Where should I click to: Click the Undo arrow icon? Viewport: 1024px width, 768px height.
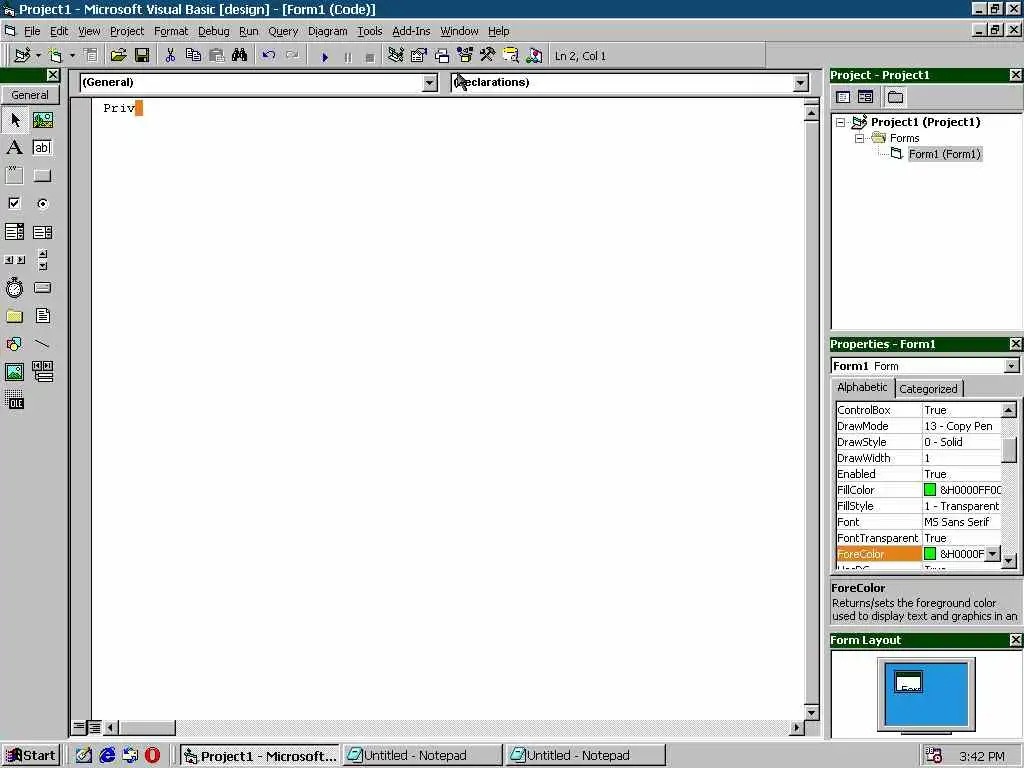click(268, 56)
